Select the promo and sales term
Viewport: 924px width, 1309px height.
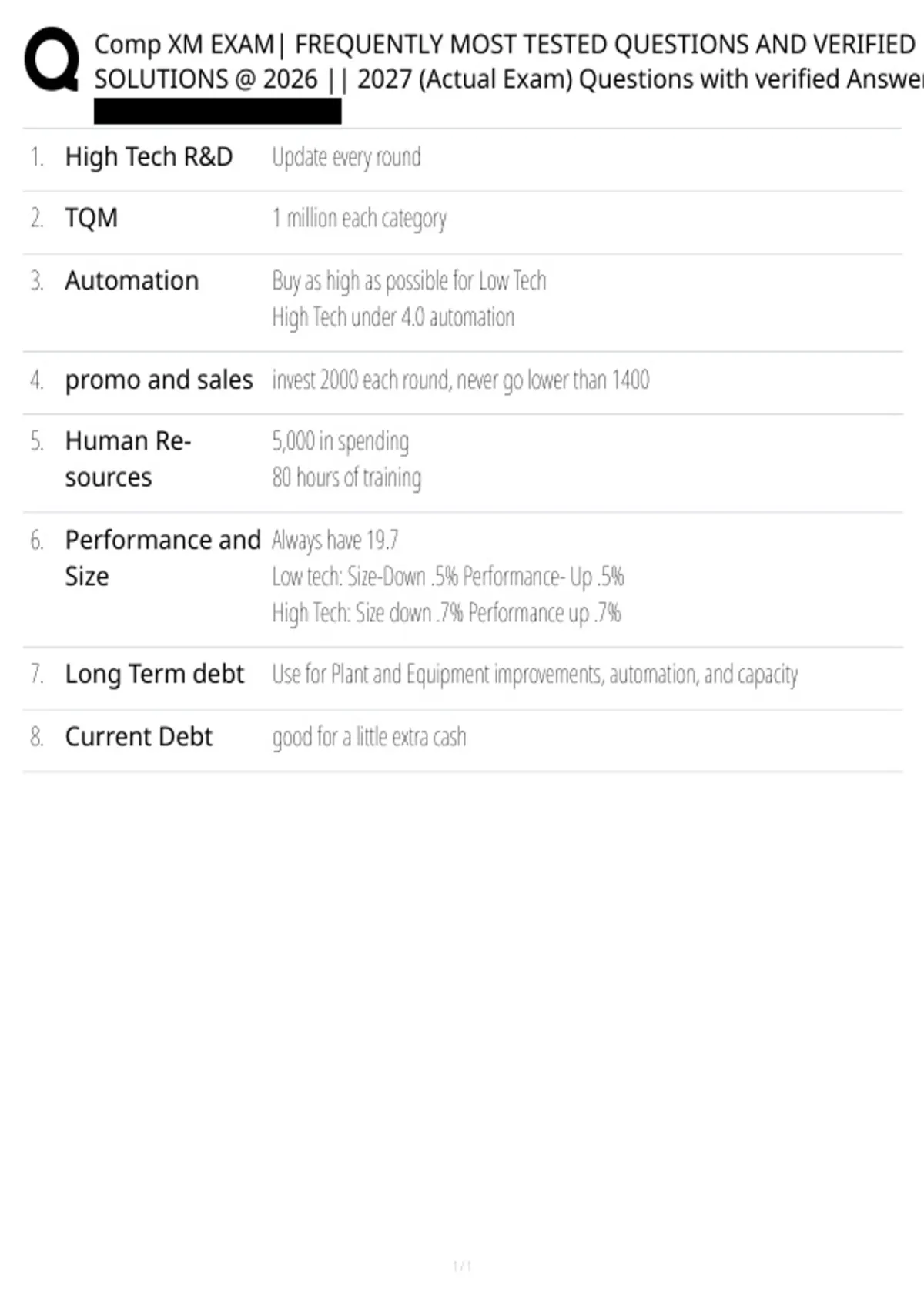coord(159,380)
